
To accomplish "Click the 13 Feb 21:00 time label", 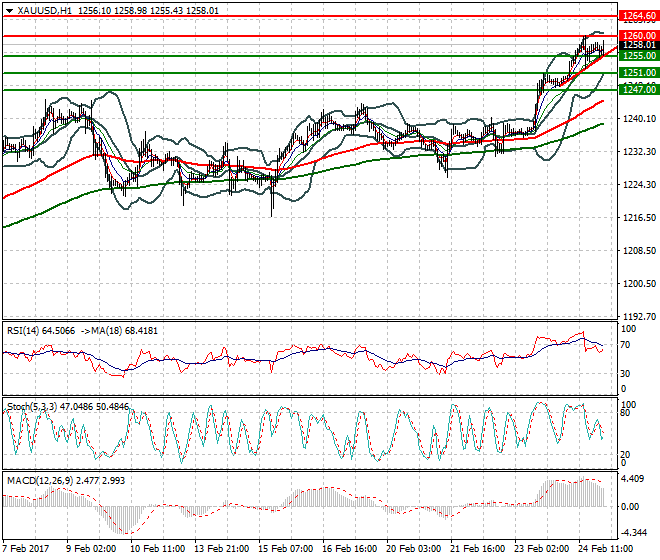I will [x=221, y=549].
